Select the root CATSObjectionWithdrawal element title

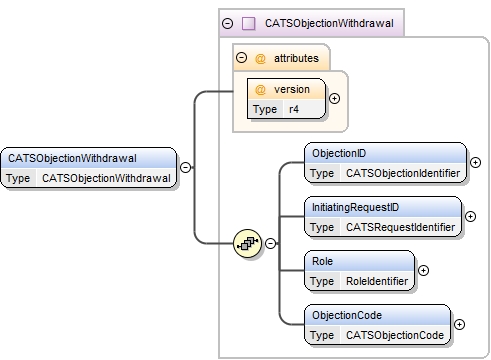pos(72,158)
